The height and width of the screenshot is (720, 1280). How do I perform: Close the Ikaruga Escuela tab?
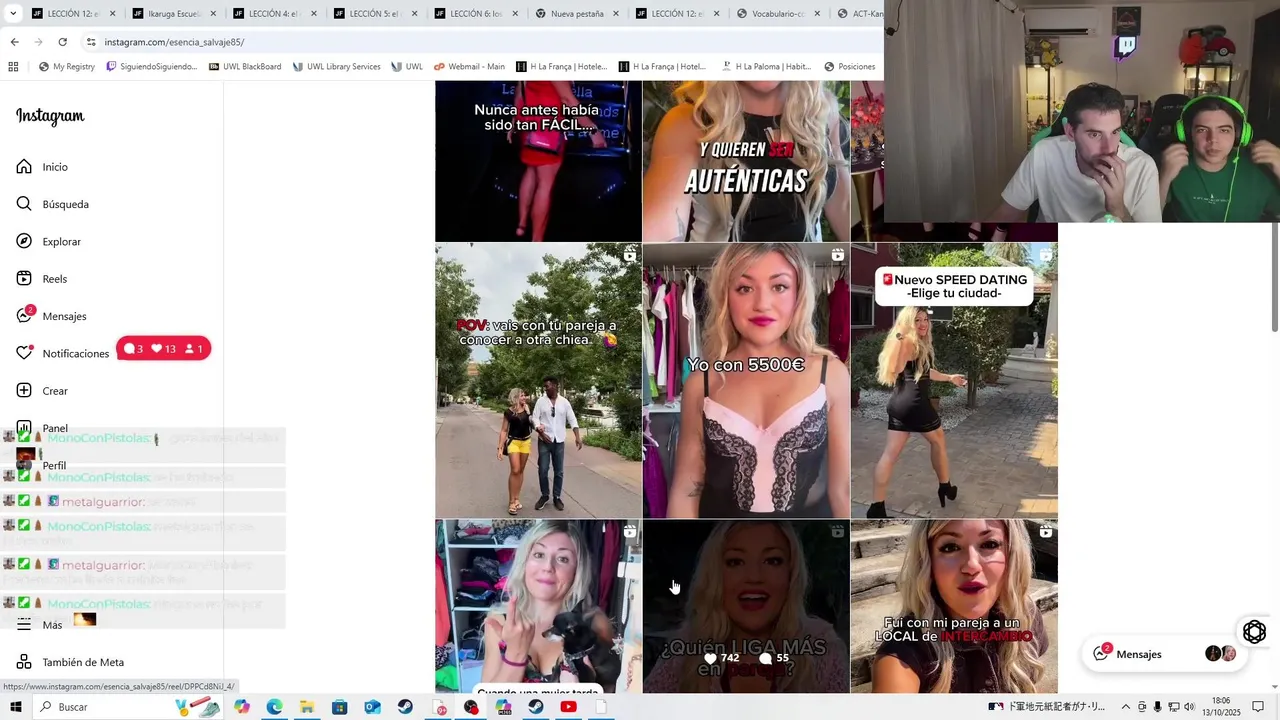[213, 14]
